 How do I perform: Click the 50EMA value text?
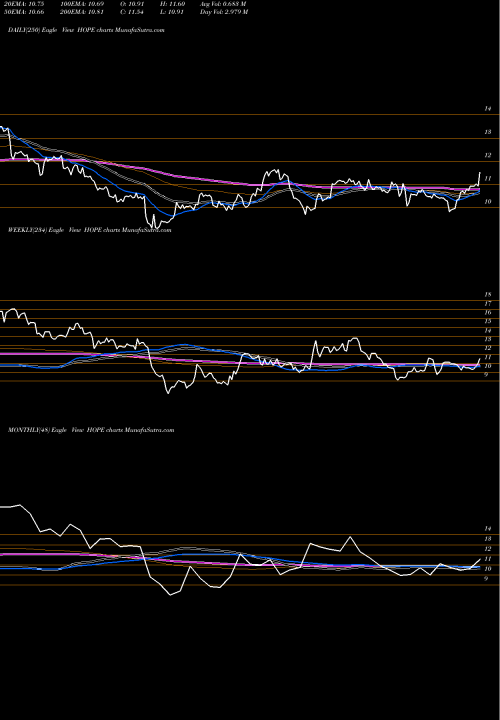26,12
